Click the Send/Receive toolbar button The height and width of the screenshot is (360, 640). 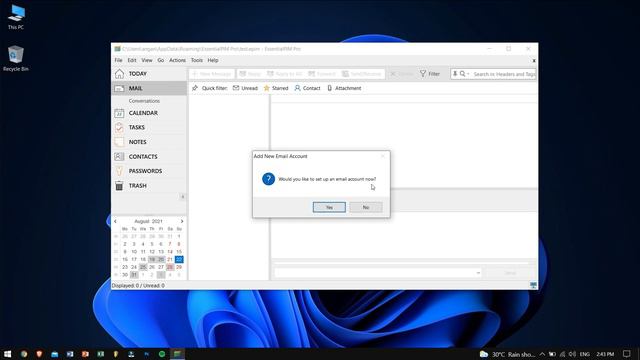362,74
